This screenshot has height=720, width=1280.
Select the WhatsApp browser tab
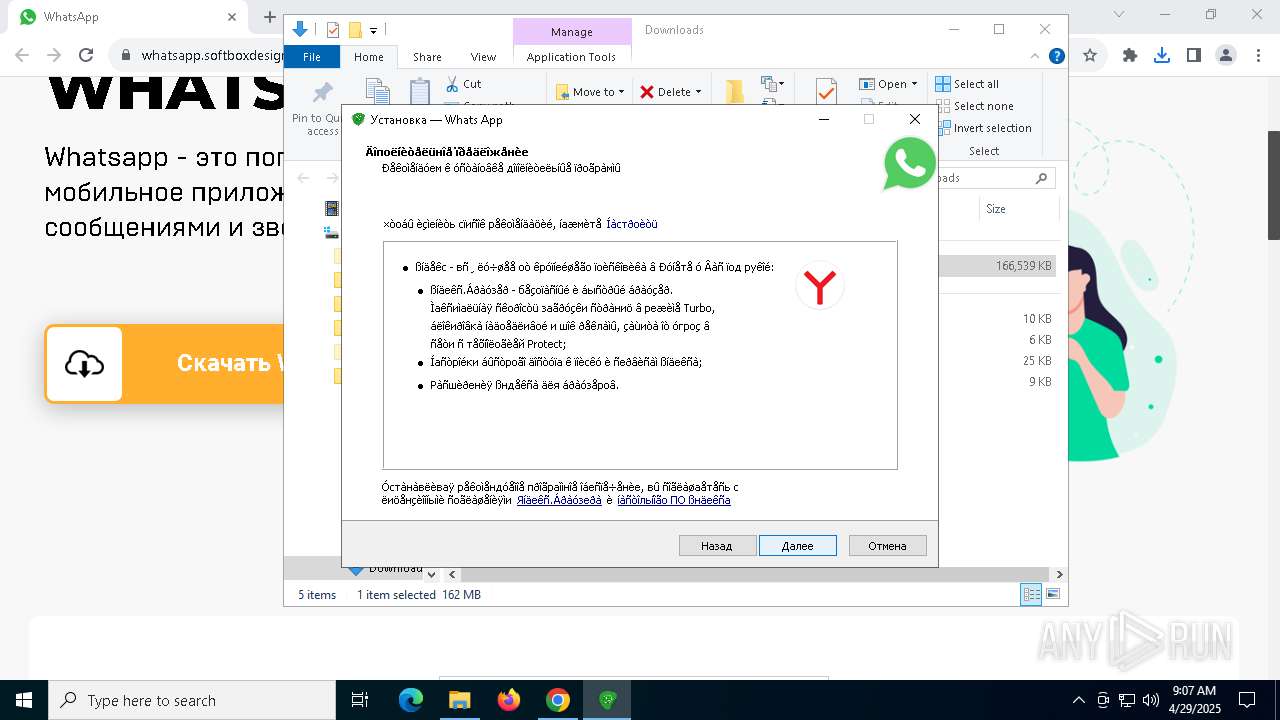[x=130, y=17]
